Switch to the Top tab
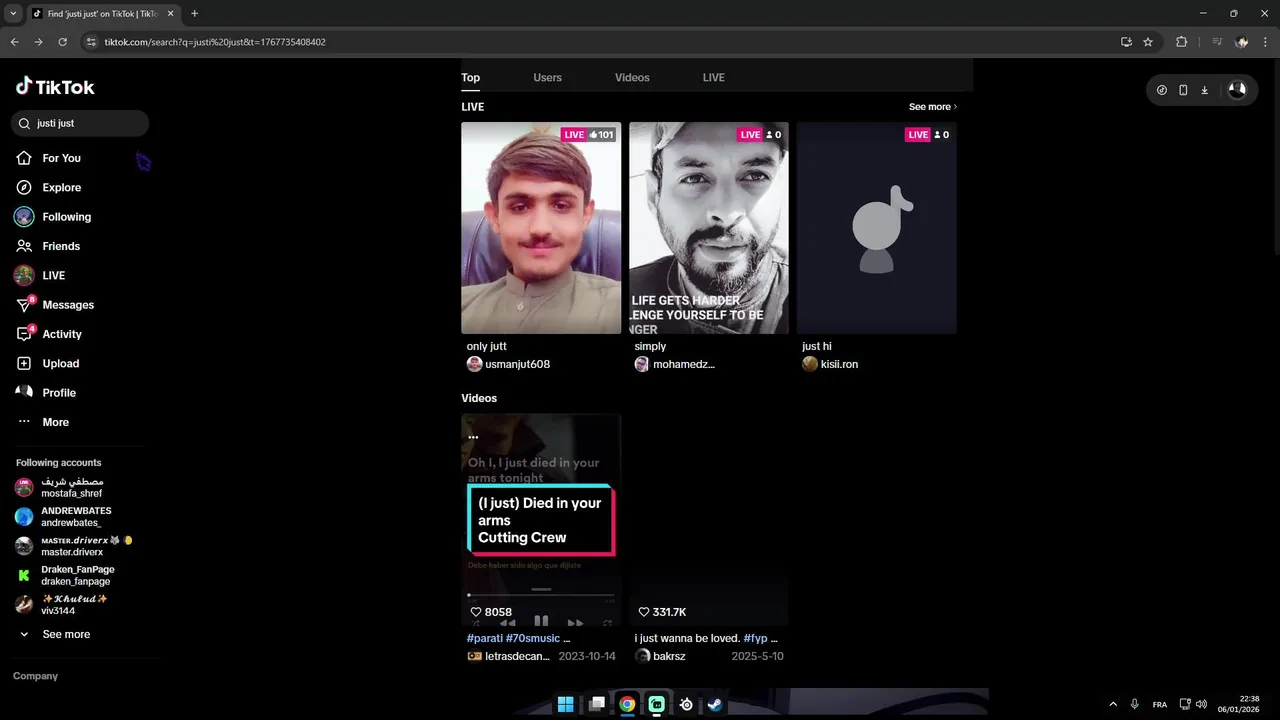Image resolution: width=1280 pixels, height=720 pixels. (x=470, y=77)
